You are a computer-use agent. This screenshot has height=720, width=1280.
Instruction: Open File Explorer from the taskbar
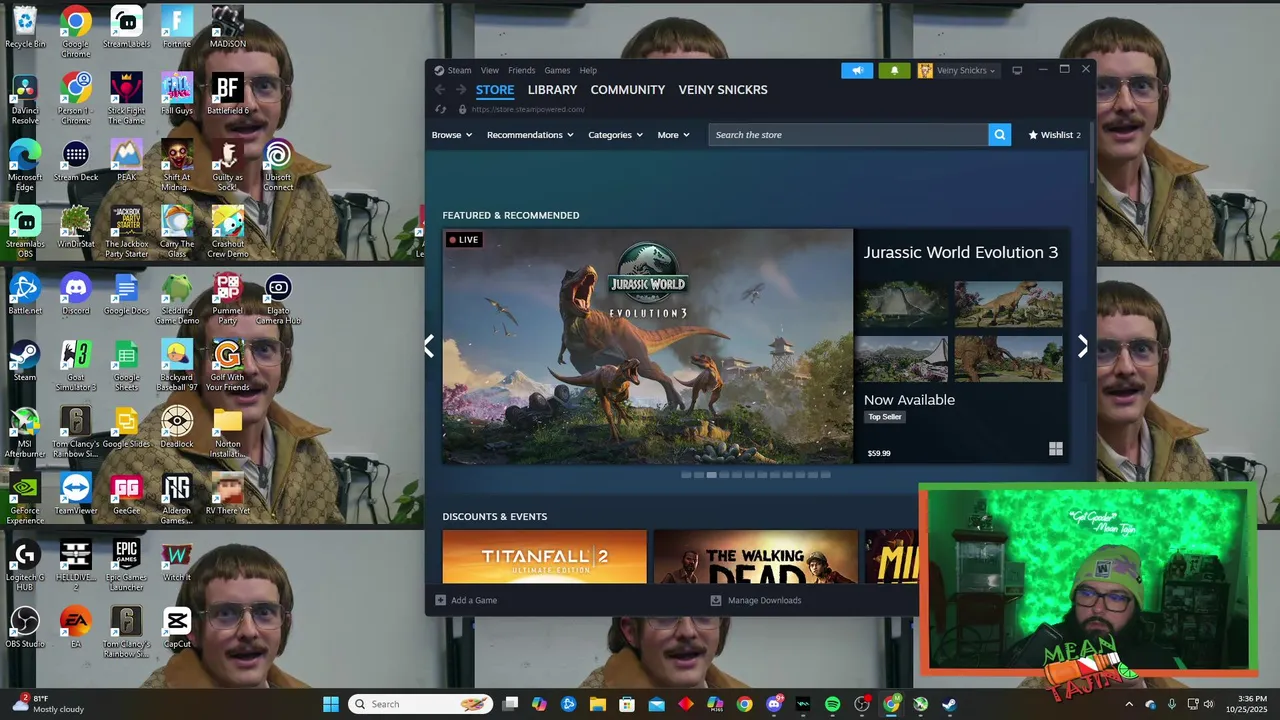tap(598, 704)
